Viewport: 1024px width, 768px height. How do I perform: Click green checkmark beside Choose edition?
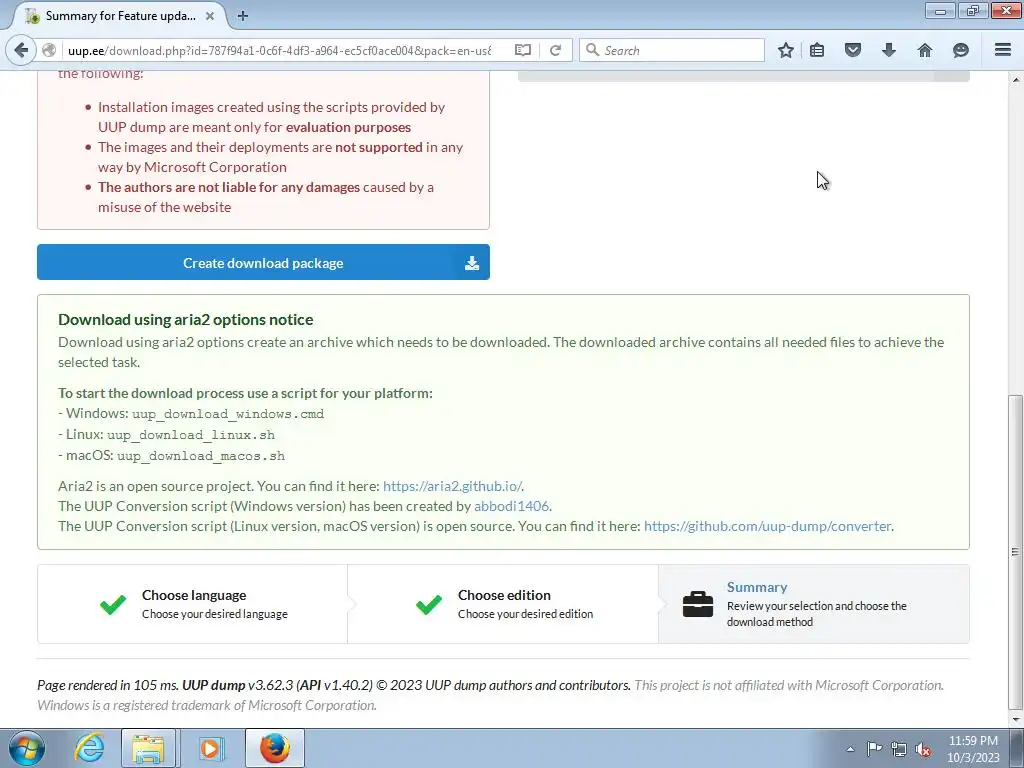[429, 604]
